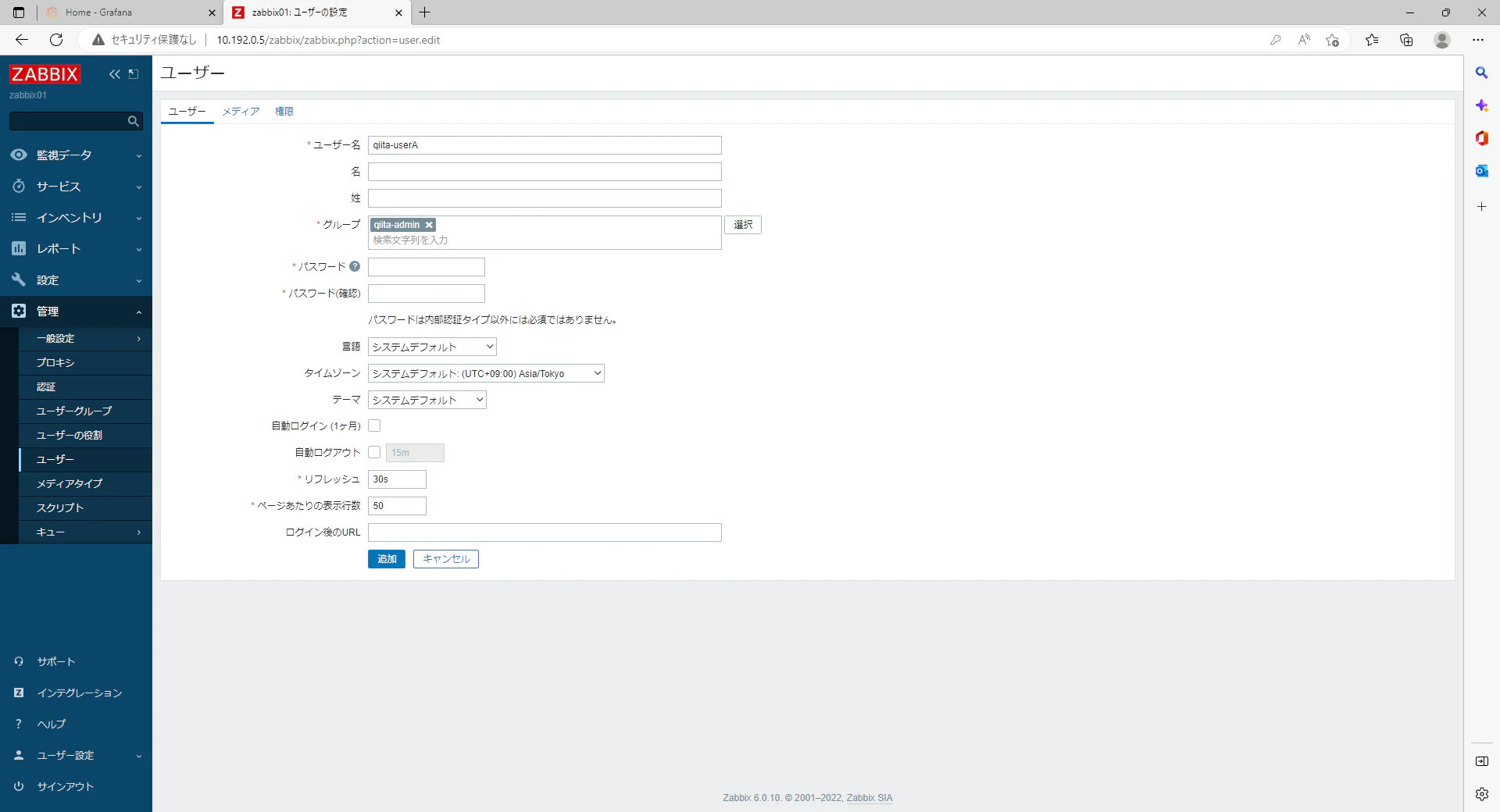Click the ログイン後のURL input field

point(545,532)
